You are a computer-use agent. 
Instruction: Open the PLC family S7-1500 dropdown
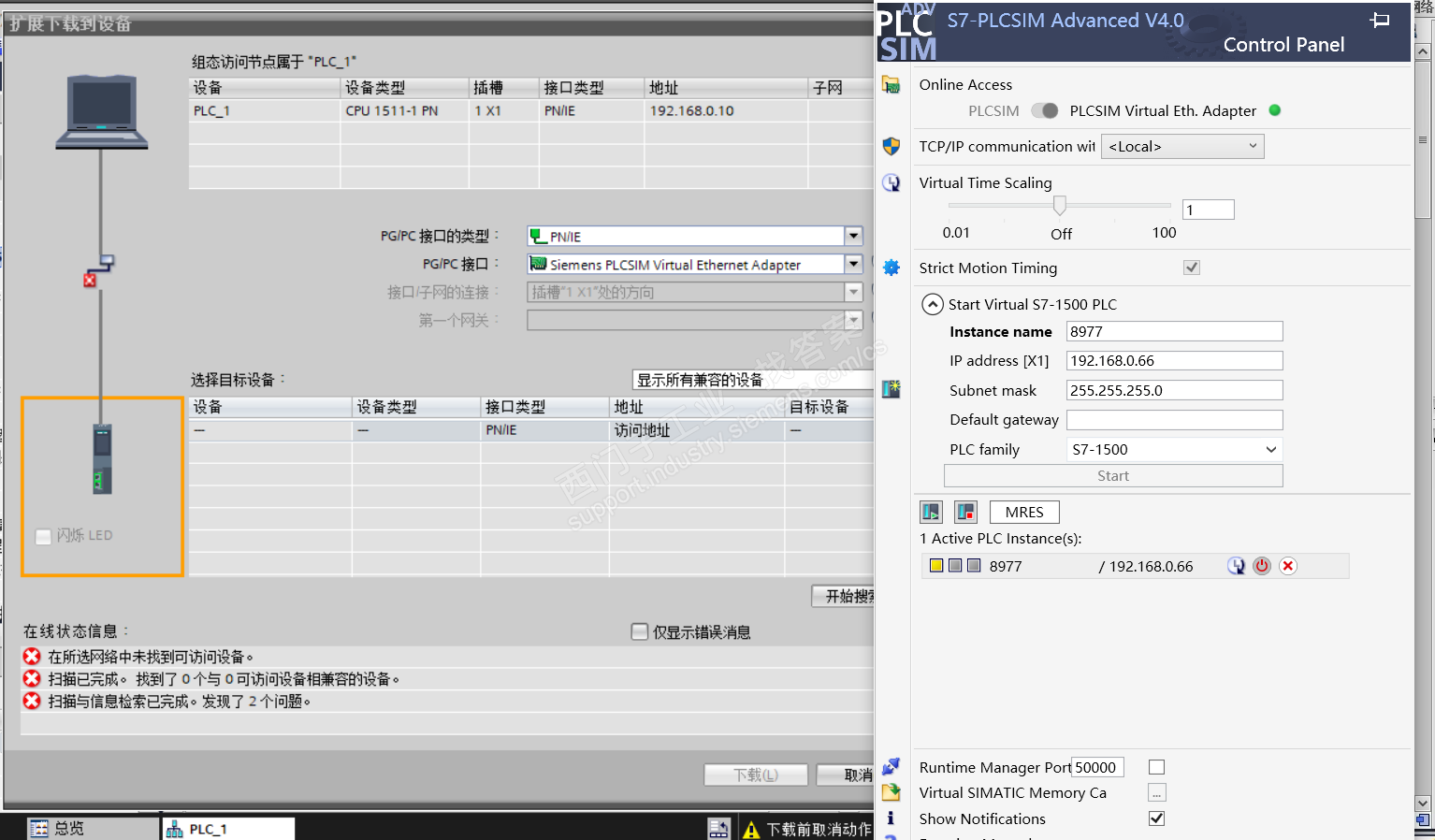click(1174, 450)
